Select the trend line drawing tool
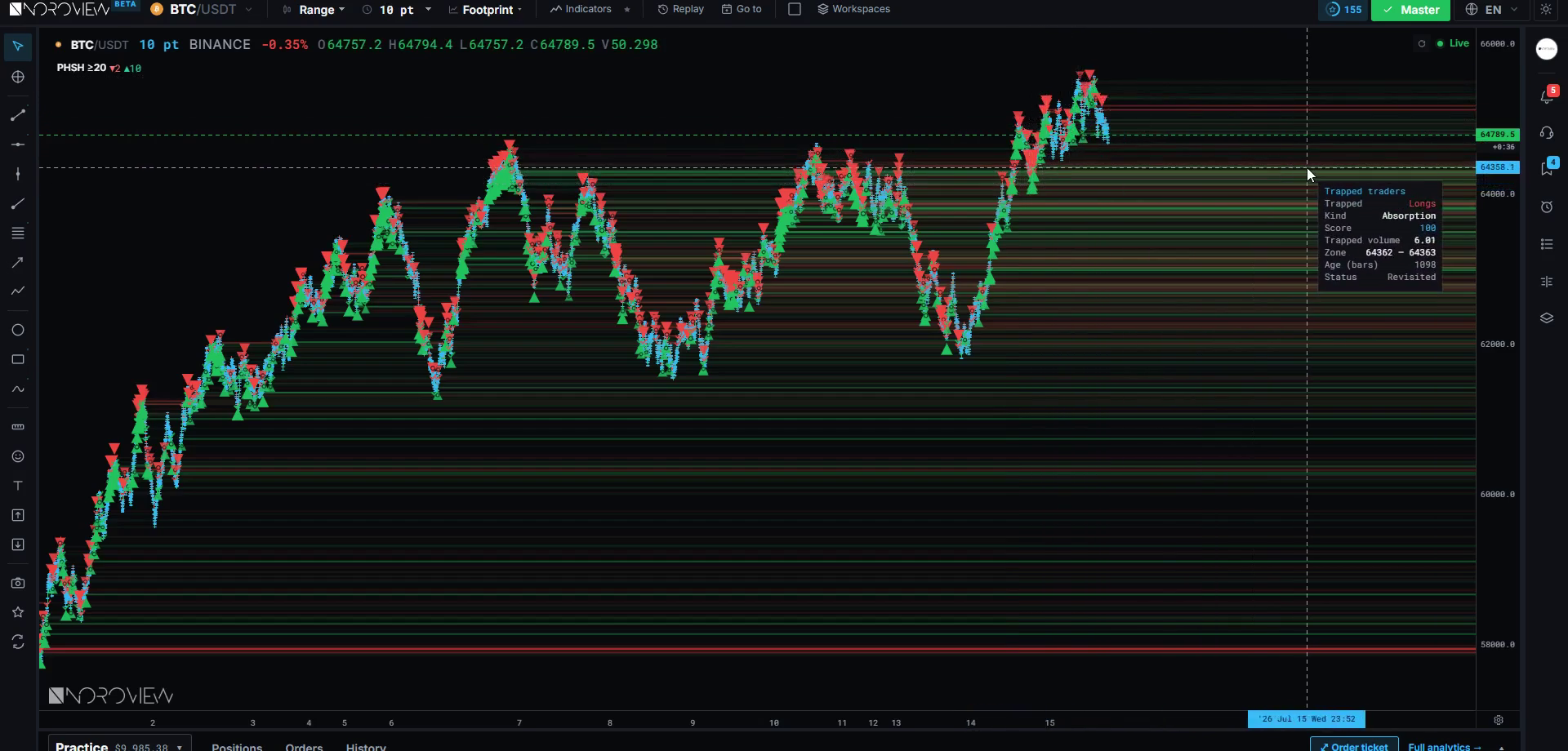 point(18,115)
